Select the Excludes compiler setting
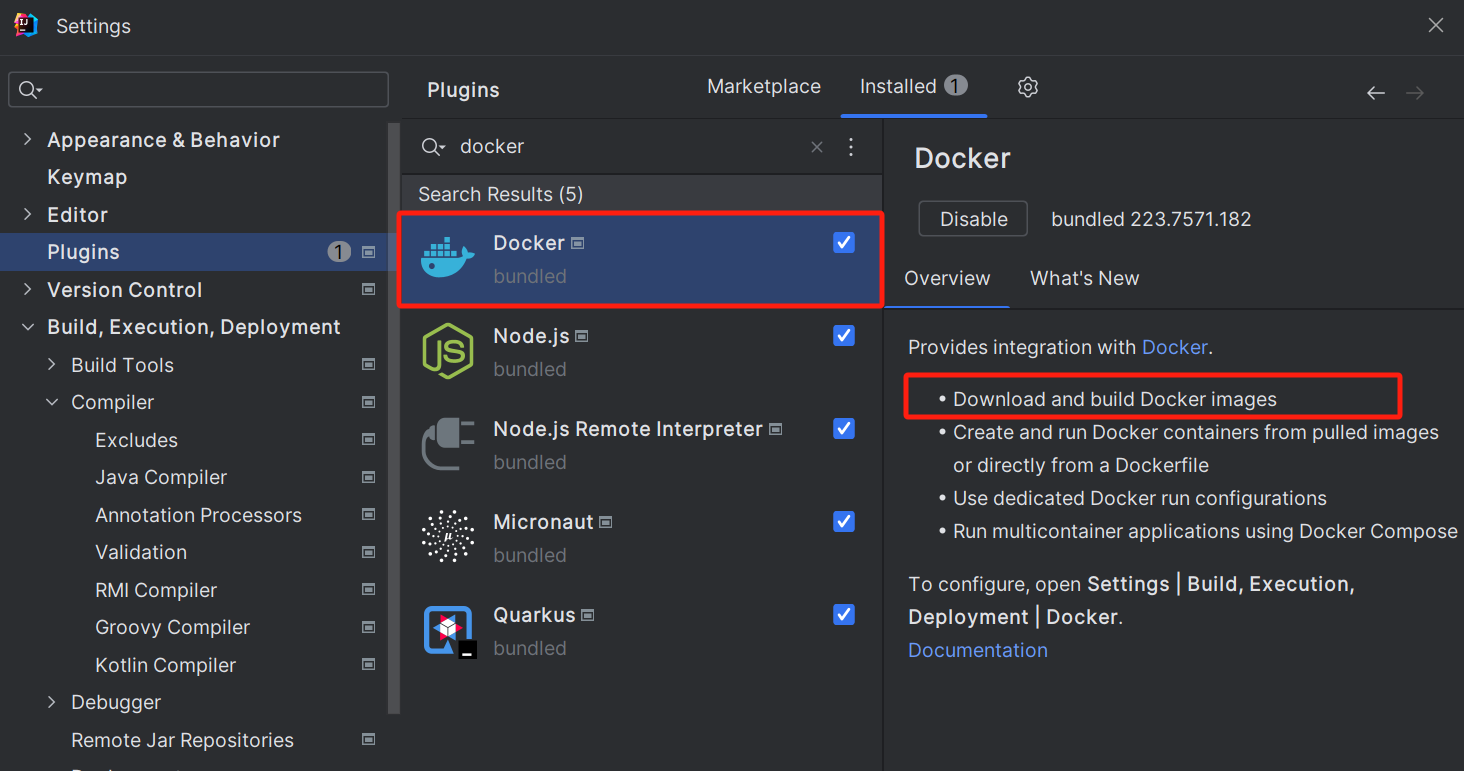 coord(136,440)
